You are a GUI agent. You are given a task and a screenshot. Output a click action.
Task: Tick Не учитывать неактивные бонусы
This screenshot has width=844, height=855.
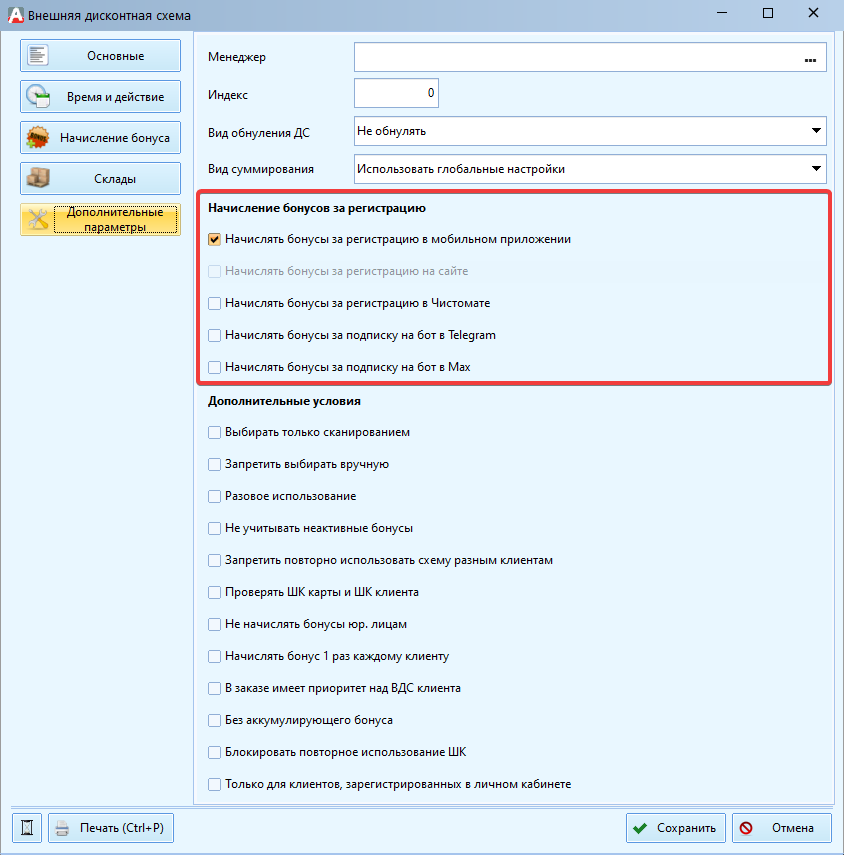214,528
